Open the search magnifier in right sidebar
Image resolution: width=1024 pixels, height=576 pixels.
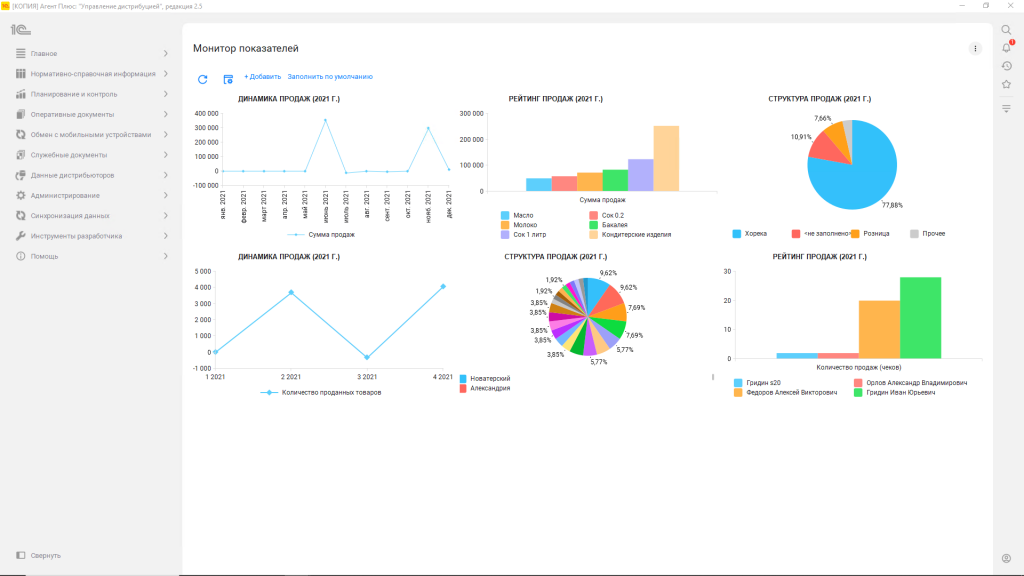1006,30
